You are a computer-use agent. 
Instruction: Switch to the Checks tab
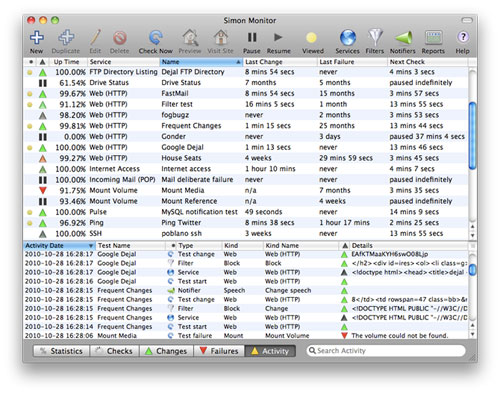(x=114, y=351)
